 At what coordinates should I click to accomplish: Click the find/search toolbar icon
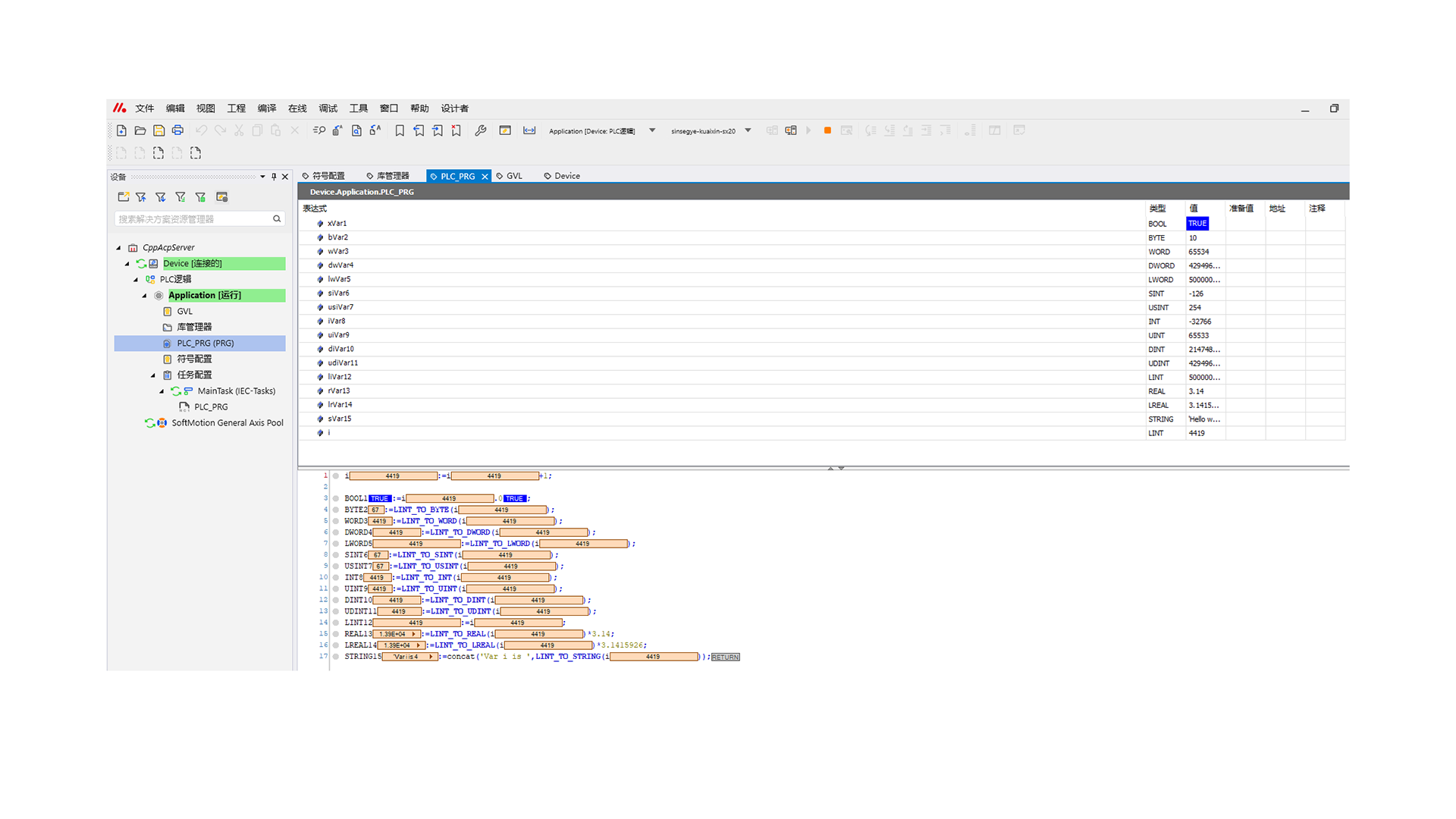(319, 130)
